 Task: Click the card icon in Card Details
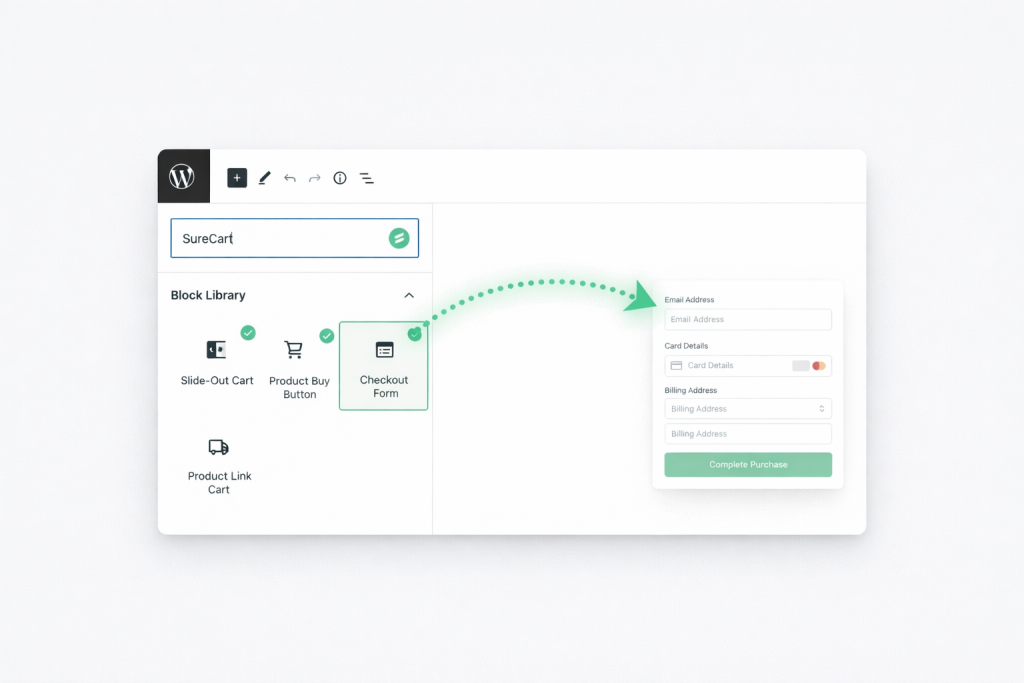click(677, 366)
